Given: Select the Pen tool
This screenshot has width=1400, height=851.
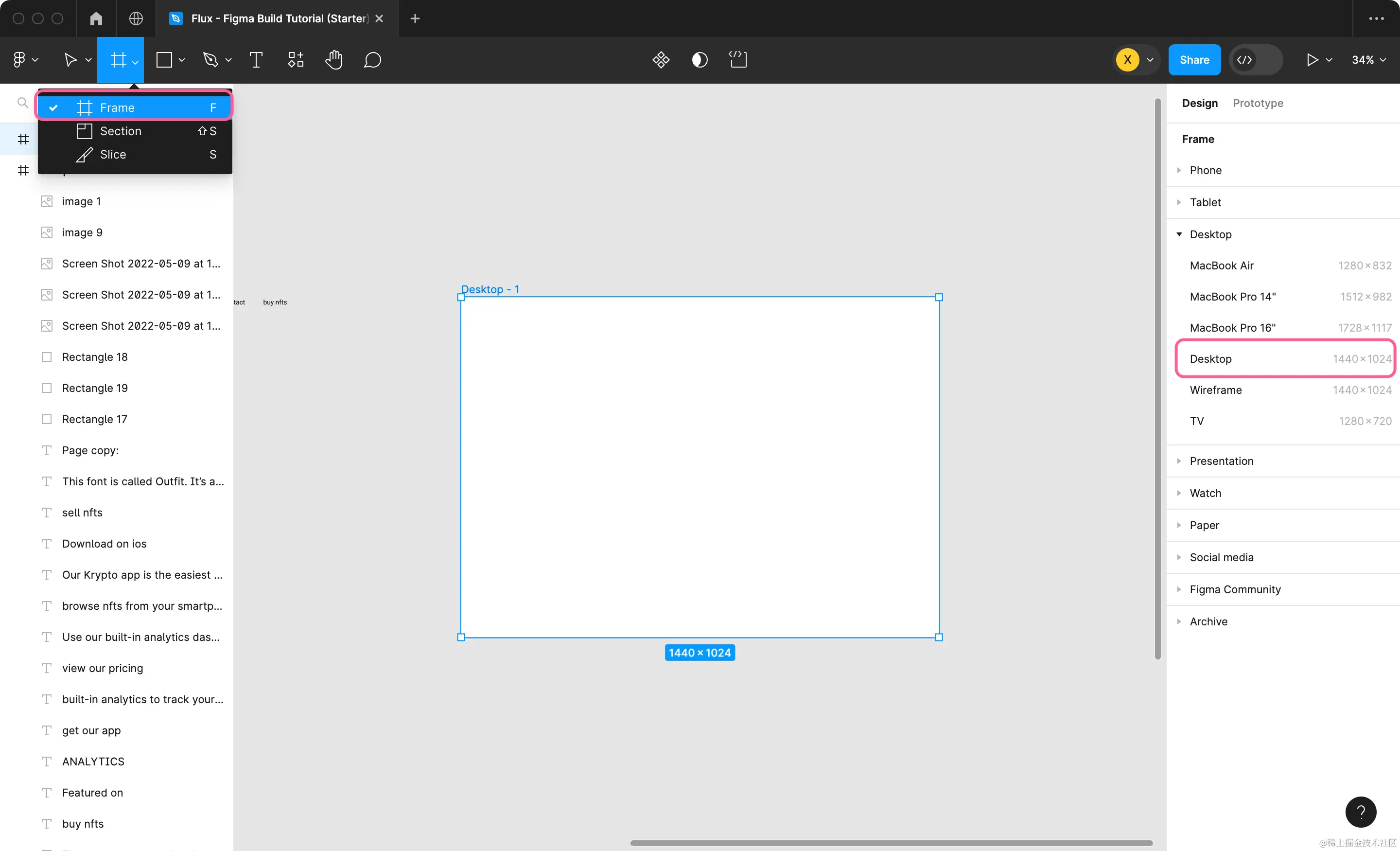Looking at the screenshot, I should (211, 60).
